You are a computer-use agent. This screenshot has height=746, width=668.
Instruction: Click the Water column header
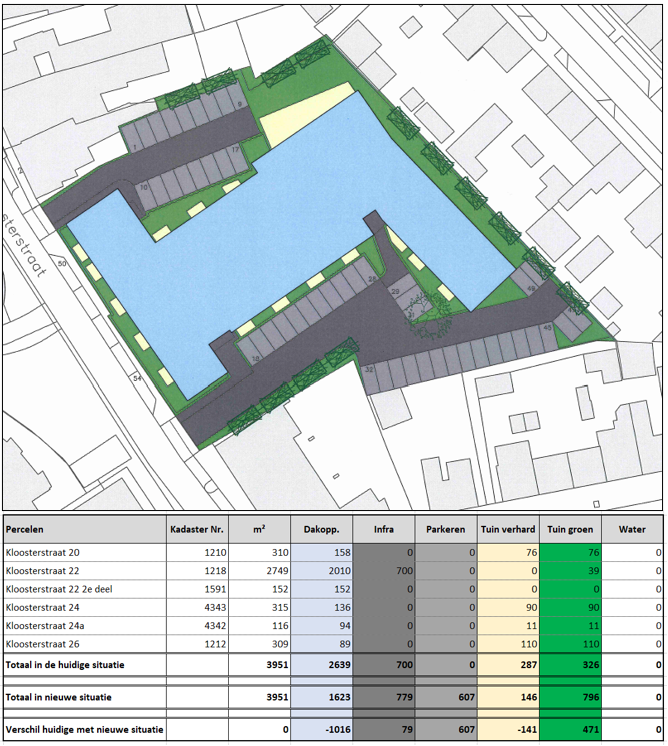click(x=632, y=529)
